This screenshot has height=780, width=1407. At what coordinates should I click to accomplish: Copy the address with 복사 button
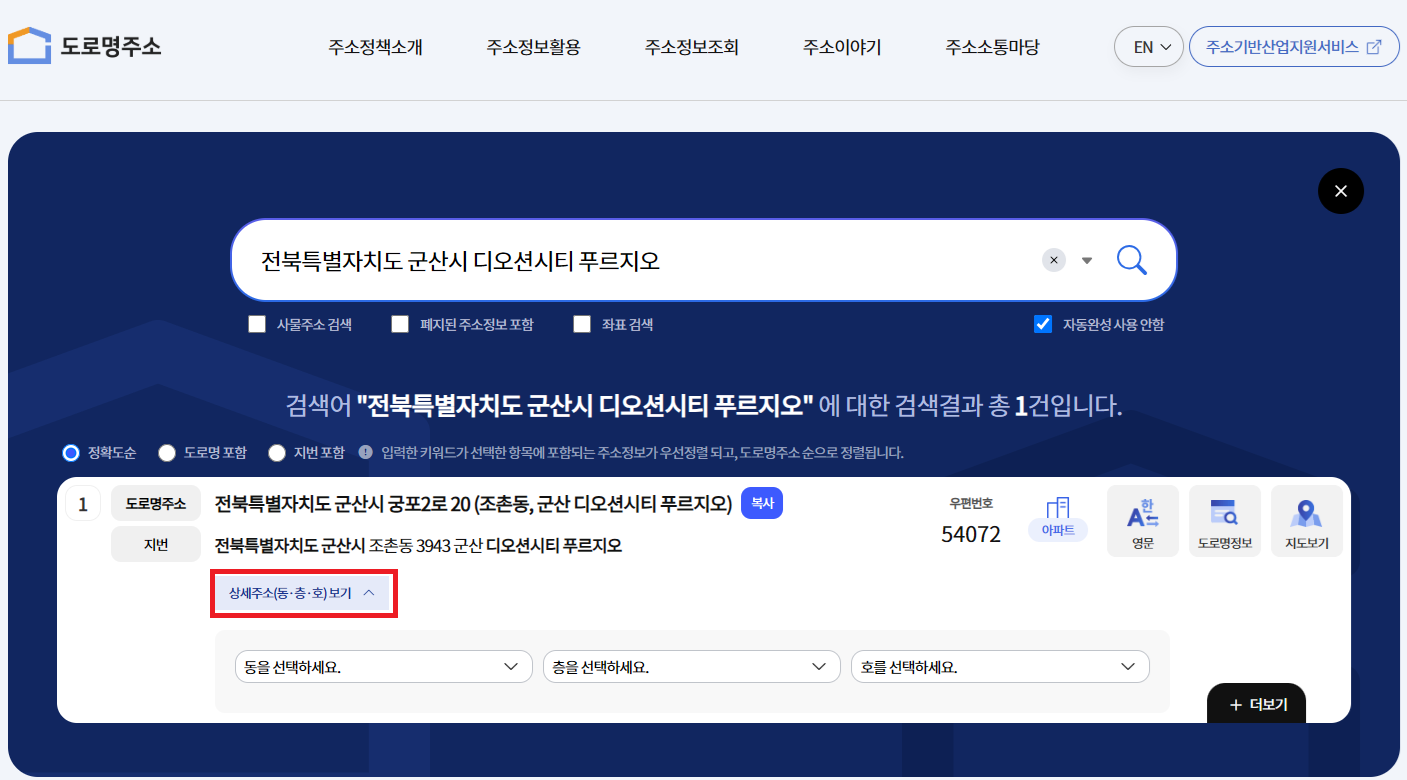pyautogui.click(x=762, y=503)
